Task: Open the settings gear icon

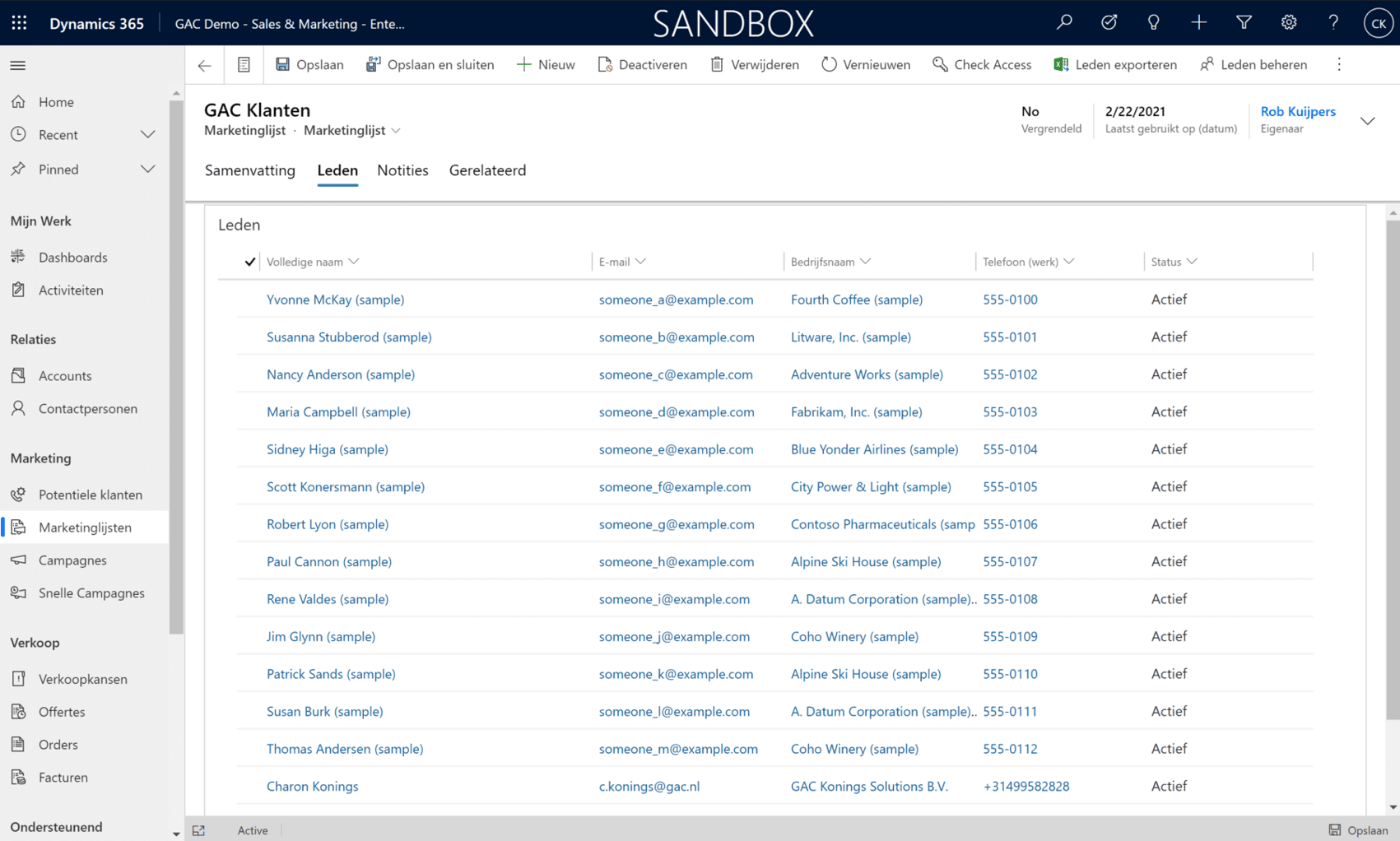Action: click(x=1288, y=23)
